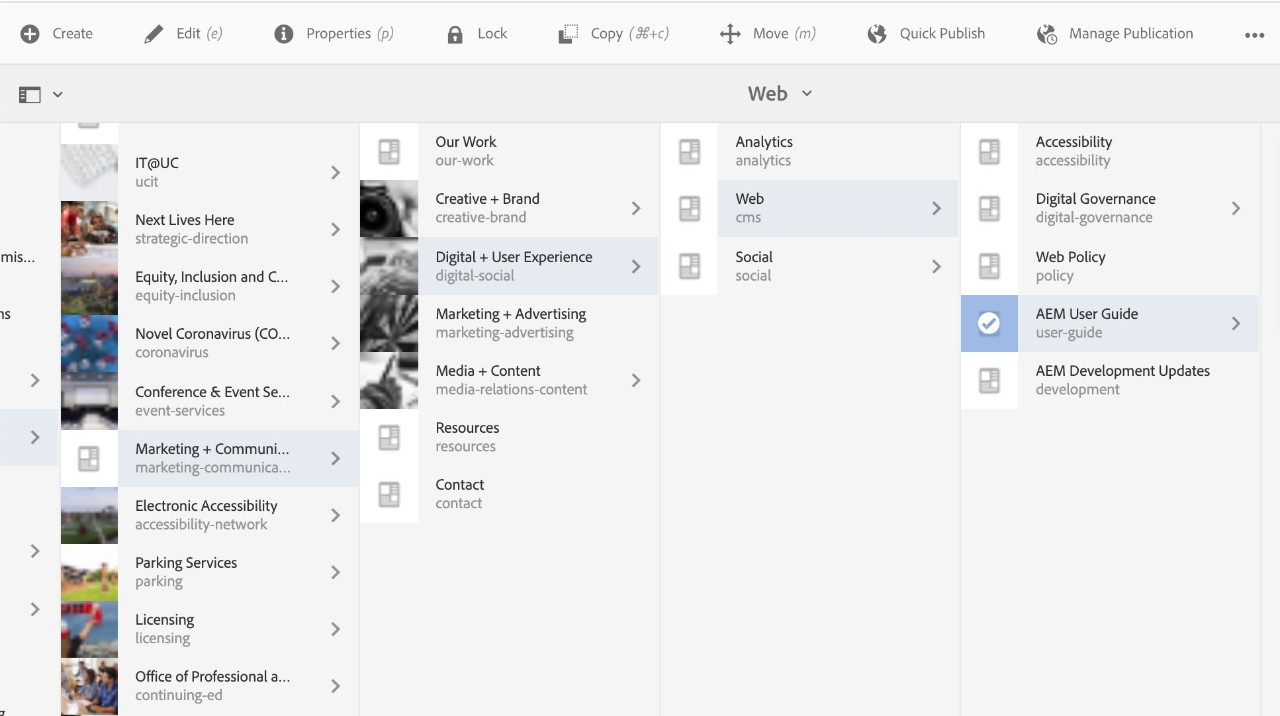Select the Accessibility page icon
The image size is (1280, 716).
[989, 151]
